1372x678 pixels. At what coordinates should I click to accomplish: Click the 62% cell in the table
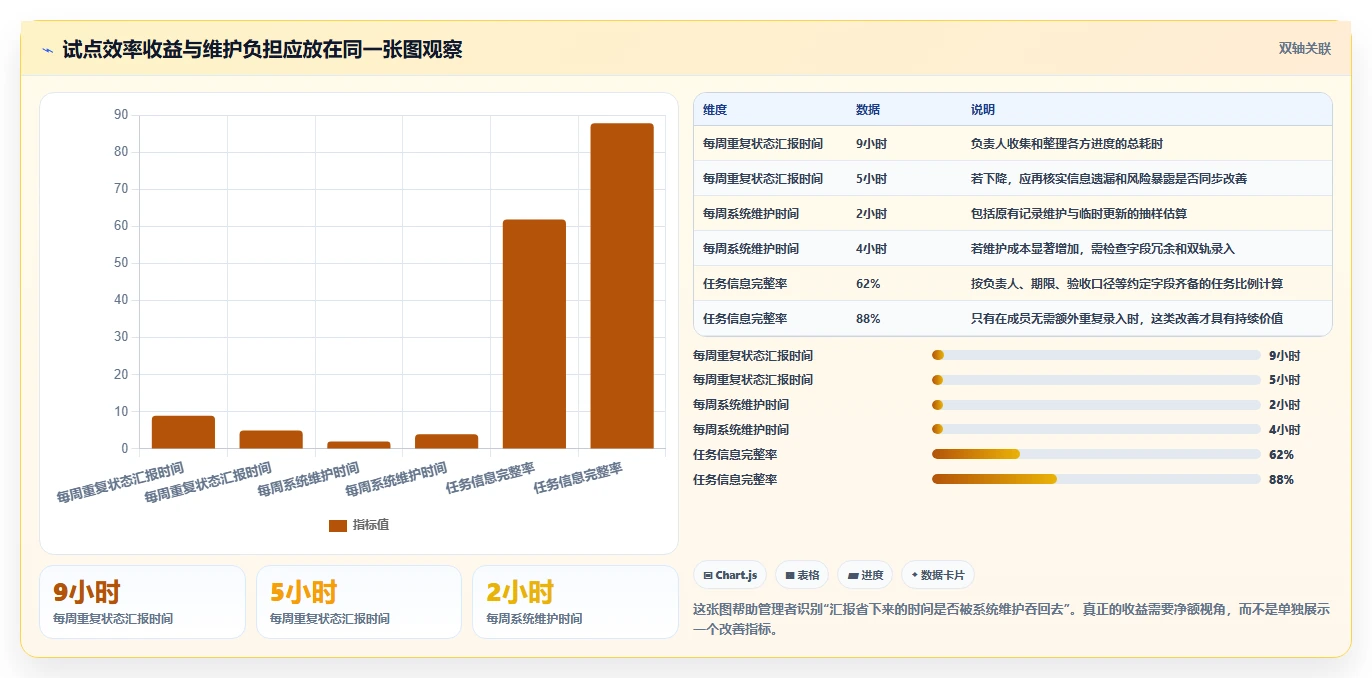coord(868,284)
